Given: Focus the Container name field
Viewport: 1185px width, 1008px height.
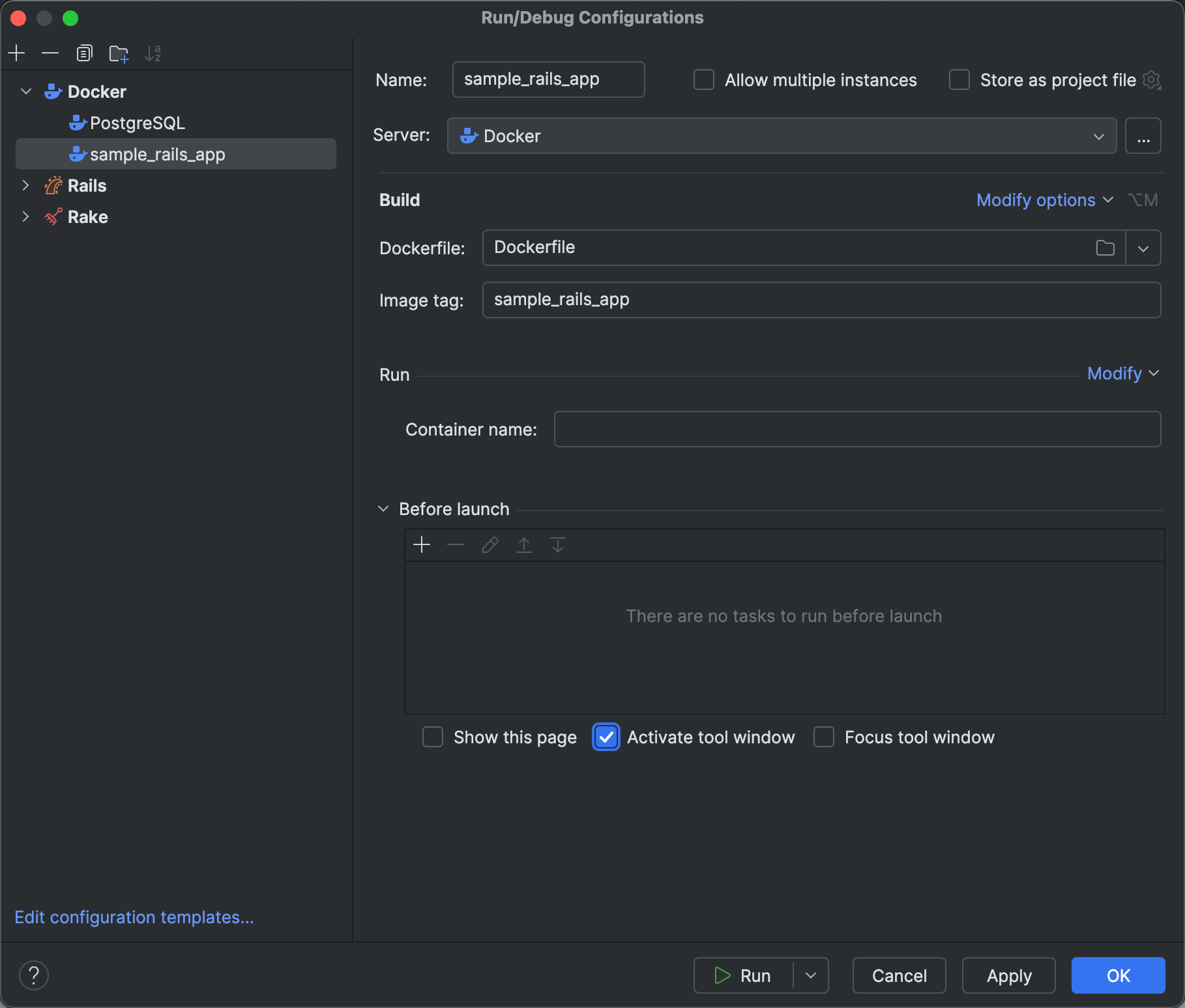Looking at the screenshot, I should (857, 429).
